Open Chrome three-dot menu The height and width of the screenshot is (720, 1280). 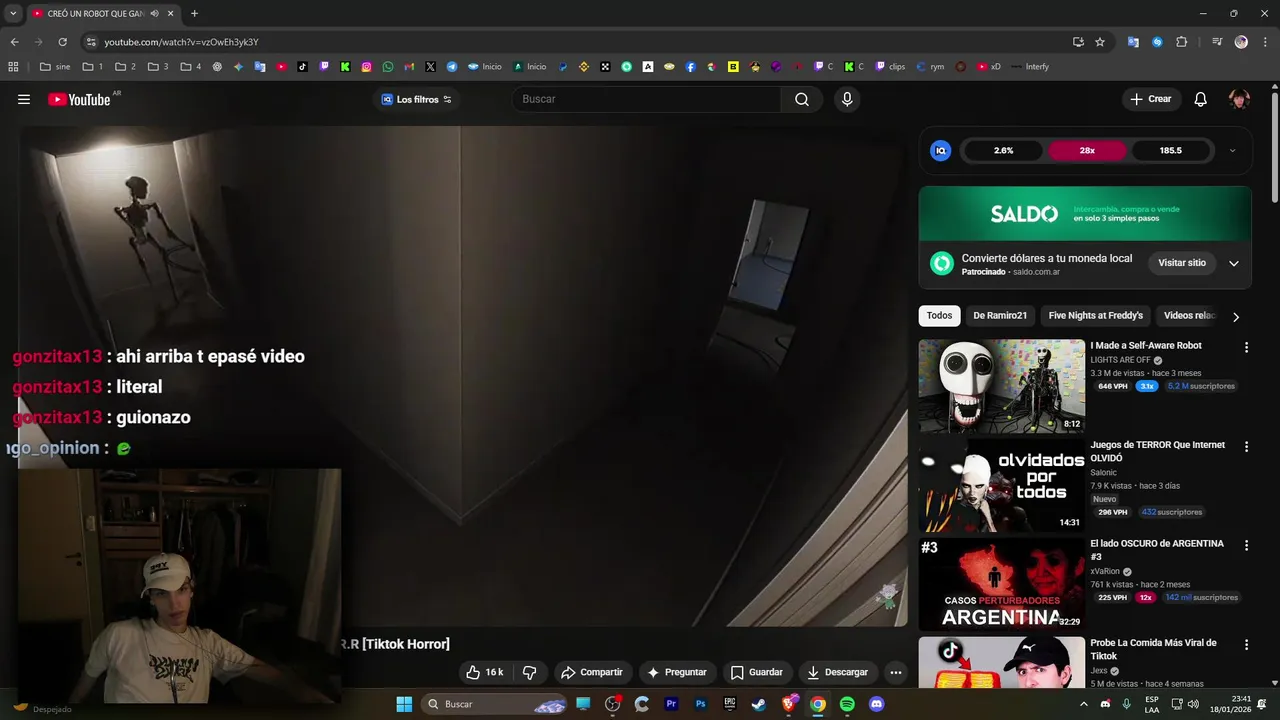(x=1264, y=42)
